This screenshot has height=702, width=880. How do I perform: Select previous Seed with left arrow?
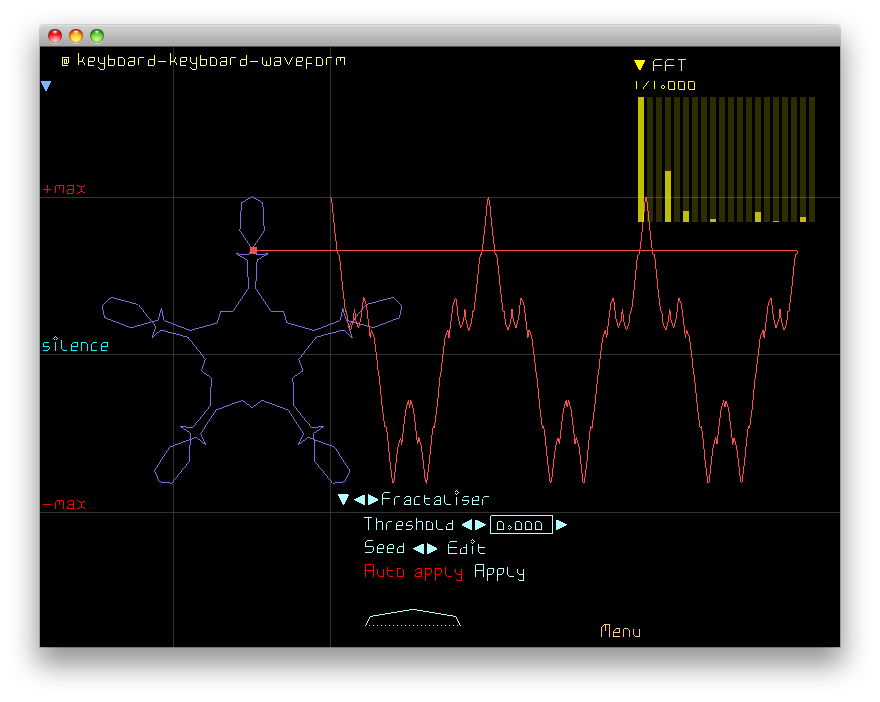tap(419, 549)
